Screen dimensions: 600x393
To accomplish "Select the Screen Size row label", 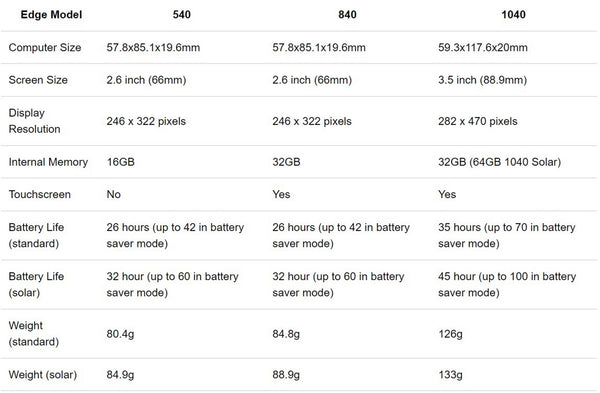I will click(x=38, y=80).
